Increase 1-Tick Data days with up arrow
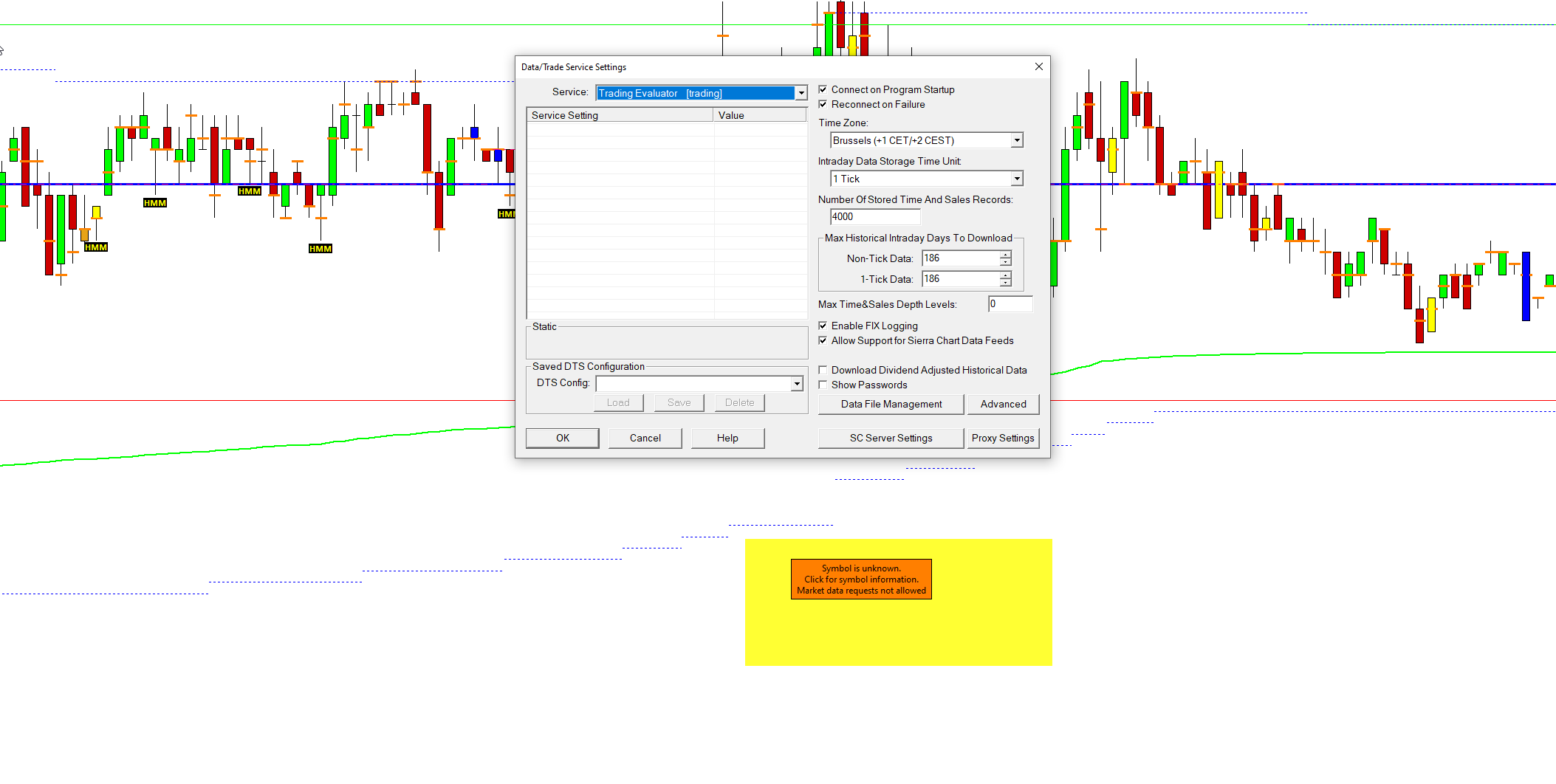Viewport: 1556px width, 784px height. tap(1005, 275)
